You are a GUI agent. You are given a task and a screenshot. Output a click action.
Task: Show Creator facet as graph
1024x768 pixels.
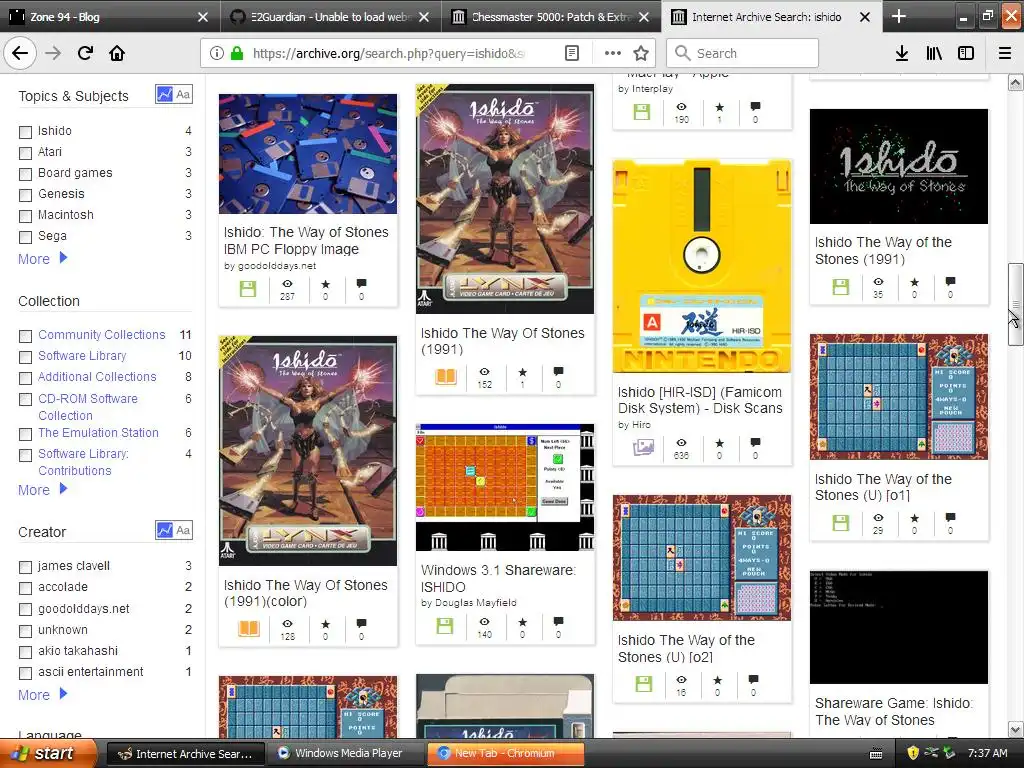pos(164,530)
